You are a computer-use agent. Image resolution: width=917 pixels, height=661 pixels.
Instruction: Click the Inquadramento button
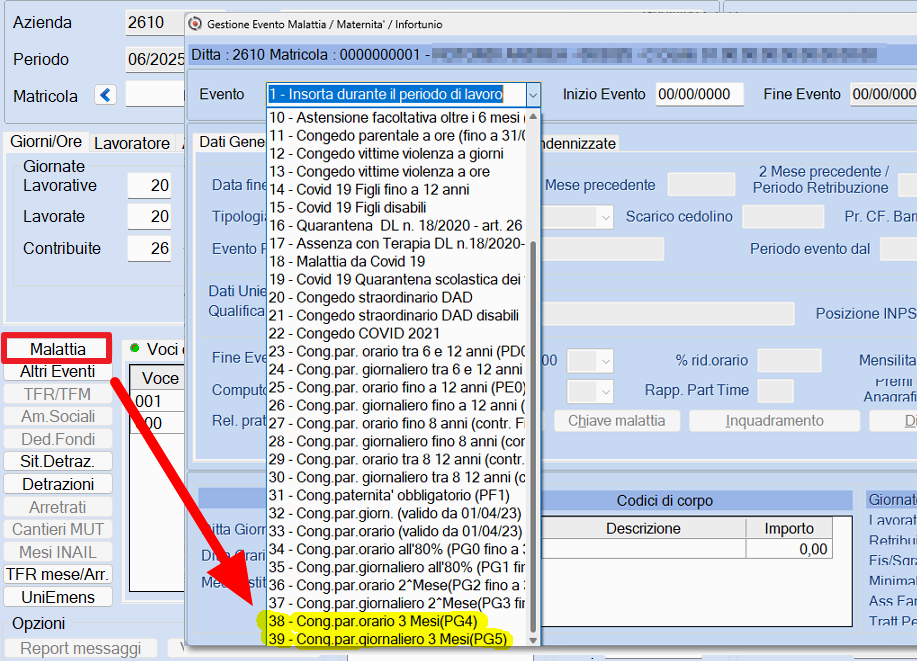[x=774, y=421]
